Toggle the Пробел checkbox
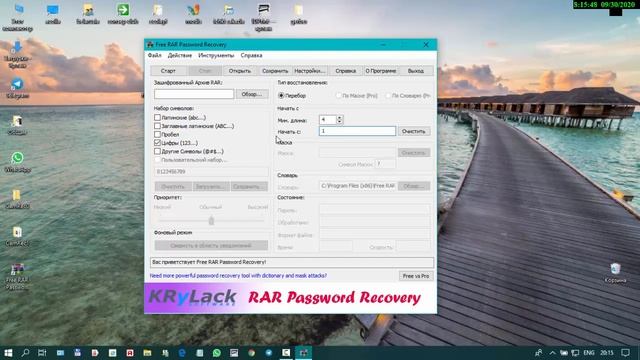The height and width of the screenshot is (360, 640). [x=157, y=134]
